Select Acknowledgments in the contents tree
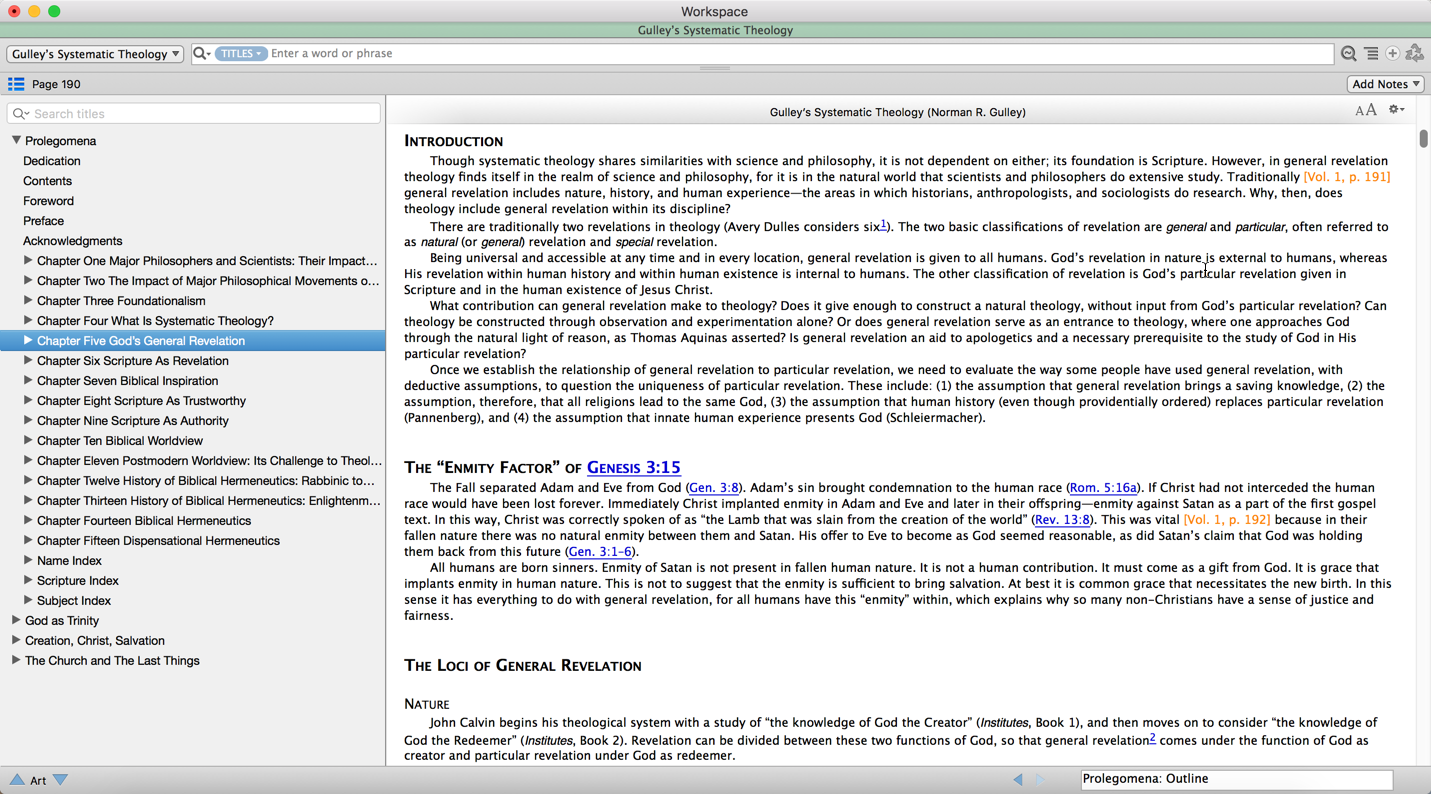 tap(73, 241)
